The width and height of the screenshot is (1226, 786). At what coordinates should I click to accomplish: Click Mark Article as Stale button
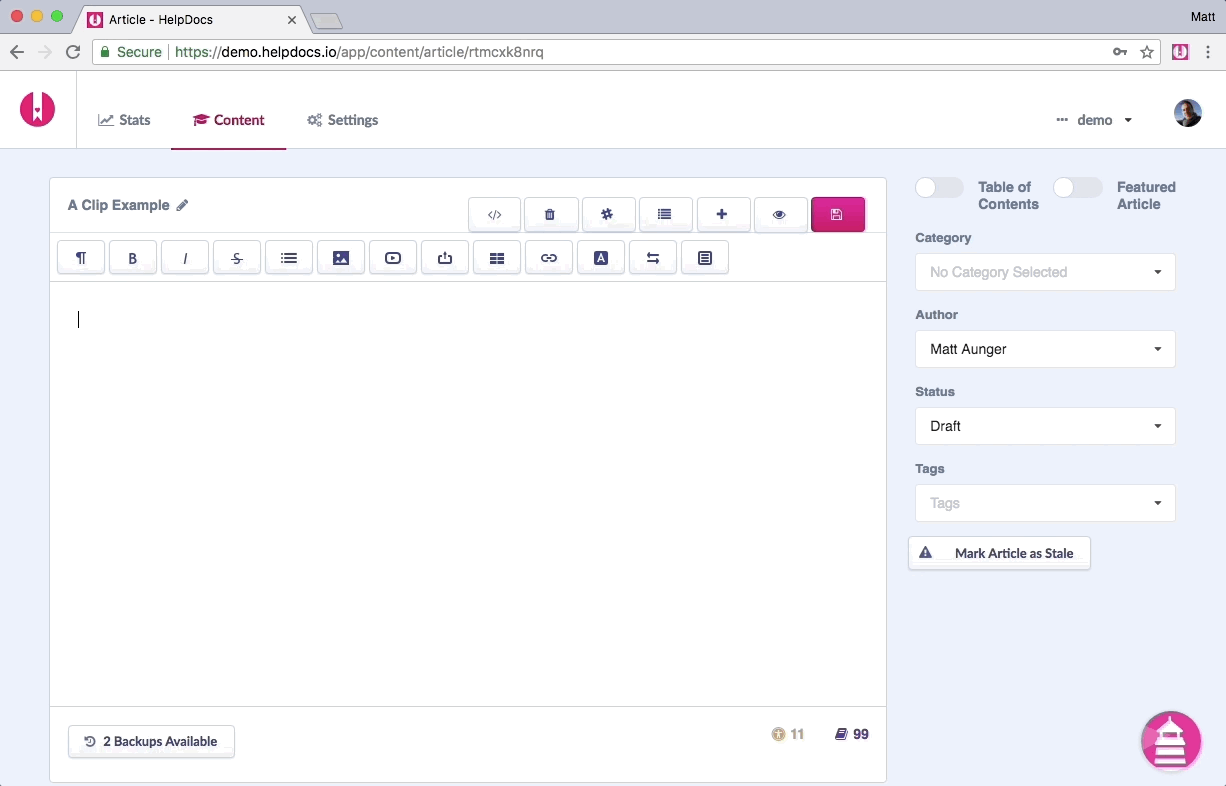[999, 553]
